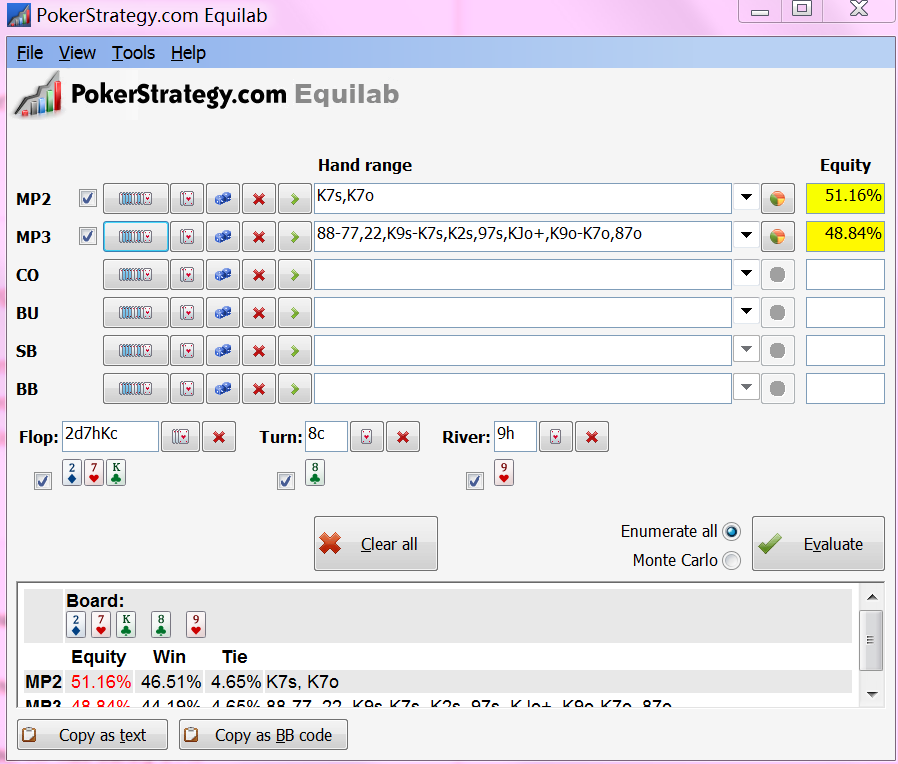This screenshot has width=898, height=764.
Task: Click the results scrollbar thumb
Action: click(x=871, y=640)
